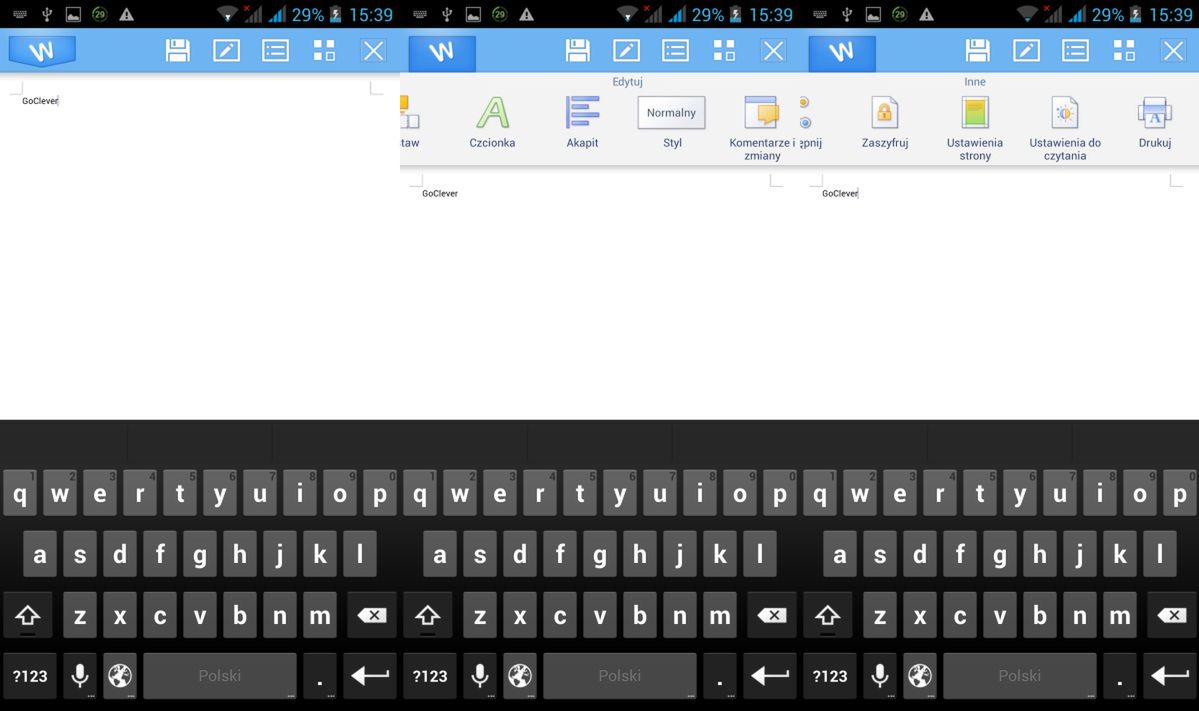Toggle Shift key on keyboard below ribbonless screen
This screenshot has height=711, width=1199.
[28, 615]
